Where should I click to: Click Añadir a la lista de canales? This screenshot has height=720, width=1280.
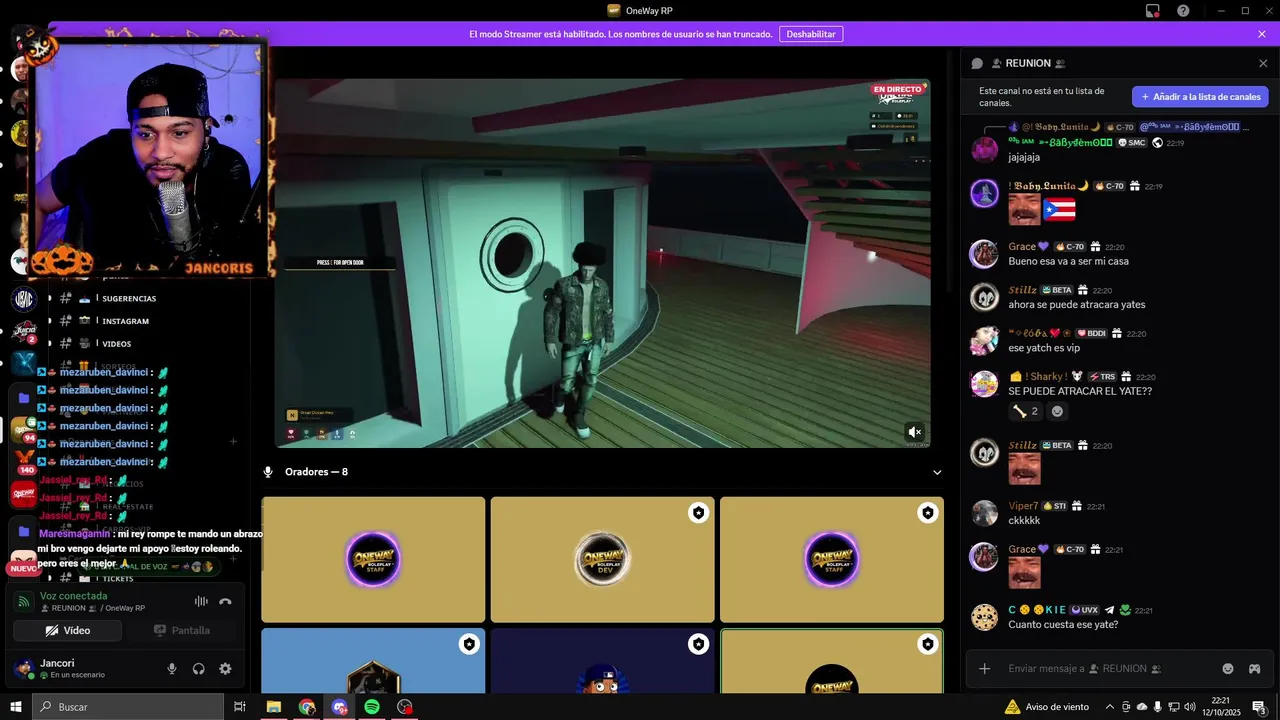pos(1200,97)
